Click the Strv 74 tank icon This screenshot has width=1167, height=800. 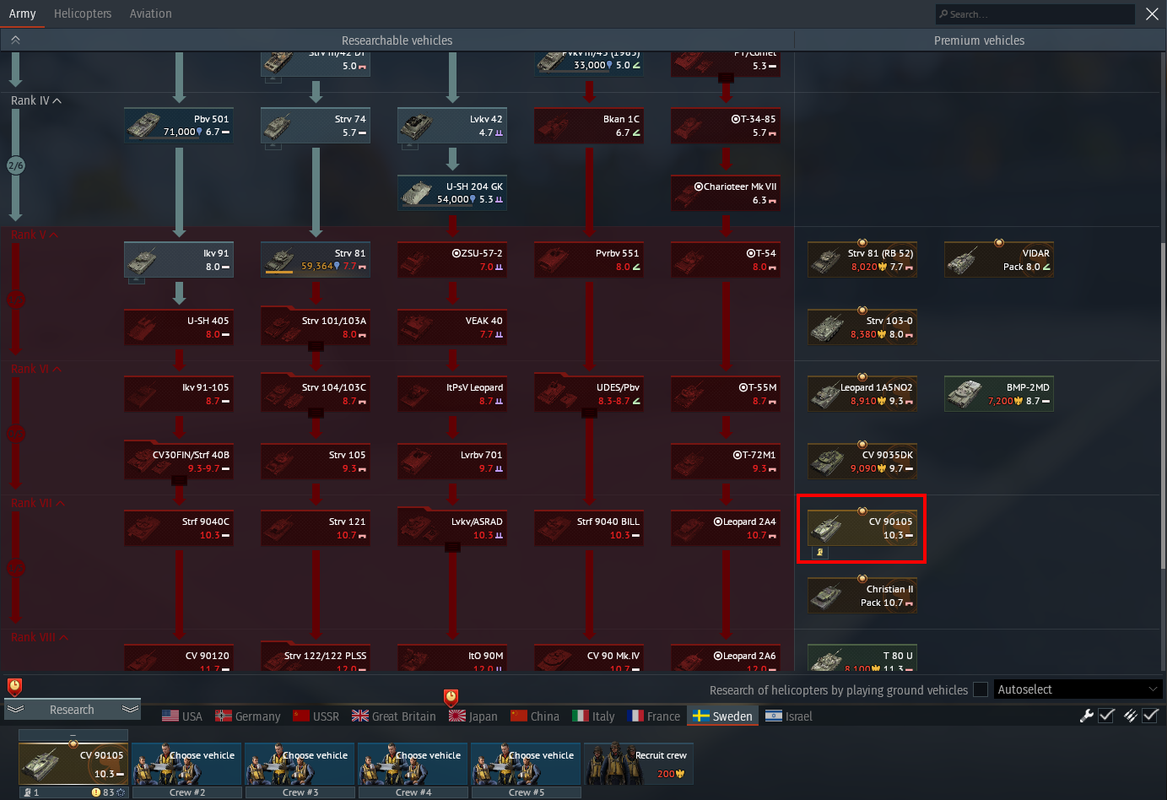coord(278,126)
